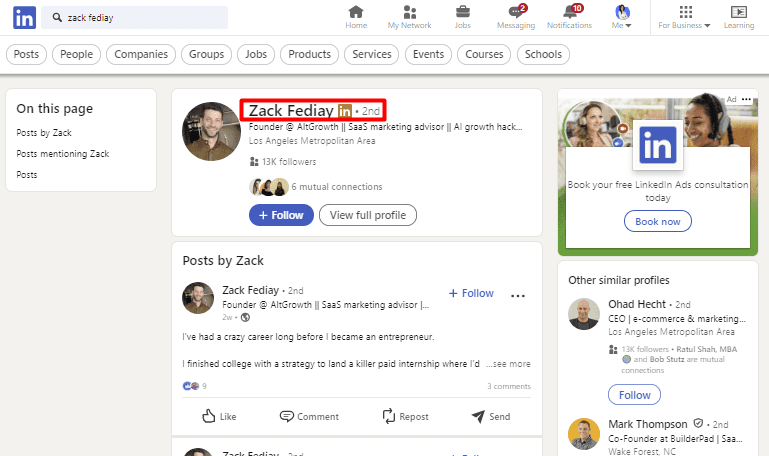Open Mark Thompson's profile photo
The image size is (769, 456).
(584, 434)
